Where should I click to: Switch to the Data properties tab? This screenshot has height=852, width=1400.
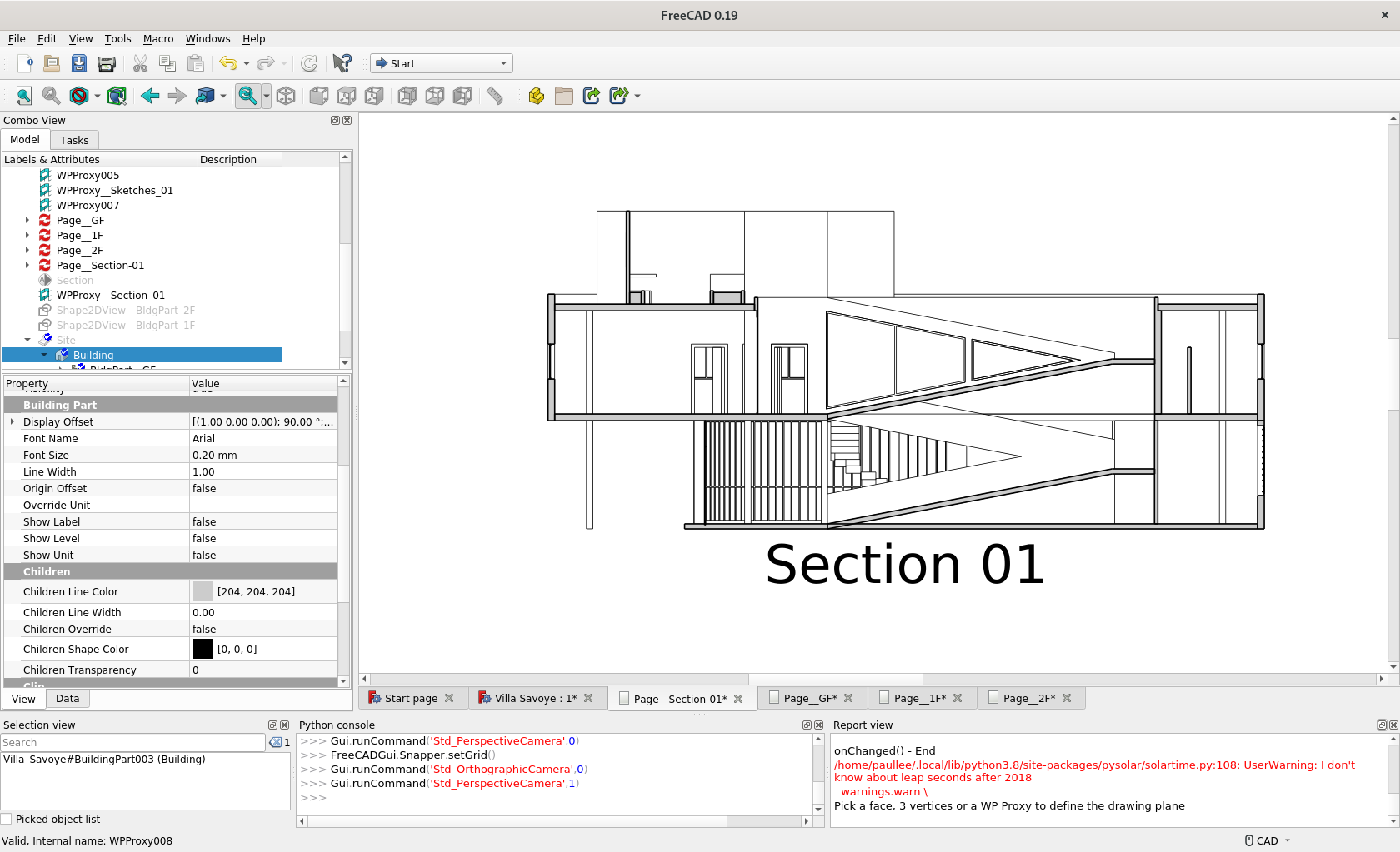coord(67,699)
